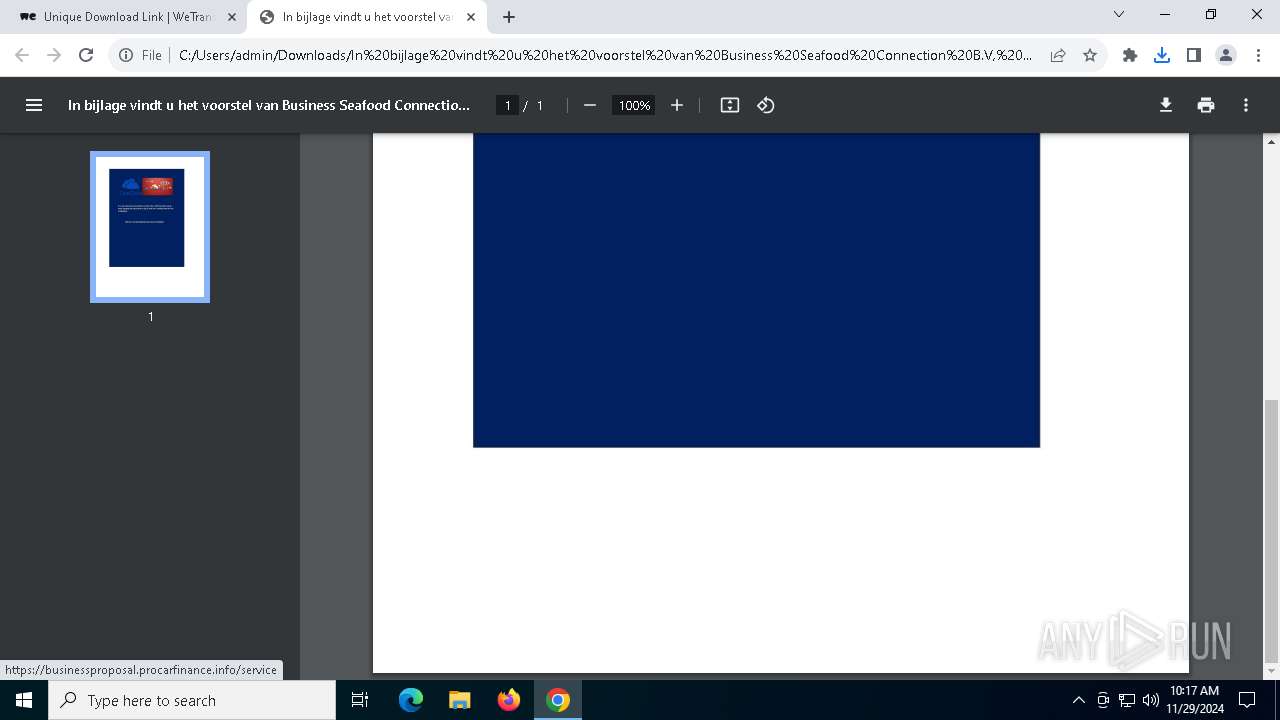Click the PDF document title text
The height and width of the screenshot is (720, 1280).
pyautogui.click(x=269, y=105)
